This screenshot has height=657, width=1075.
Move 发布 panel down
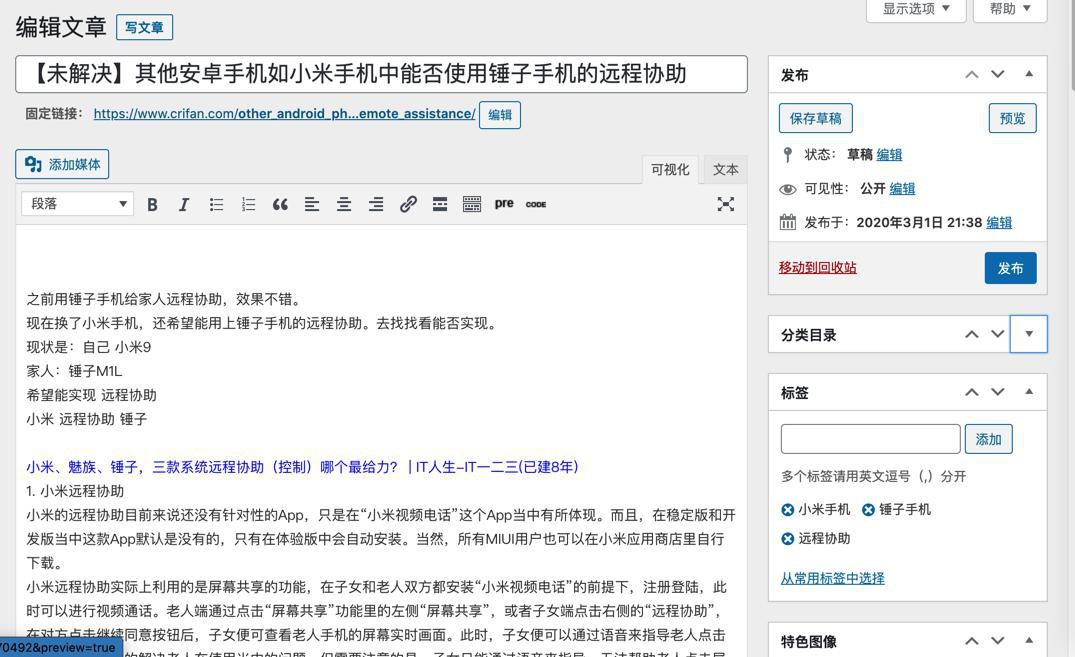[x=998, y=74]
